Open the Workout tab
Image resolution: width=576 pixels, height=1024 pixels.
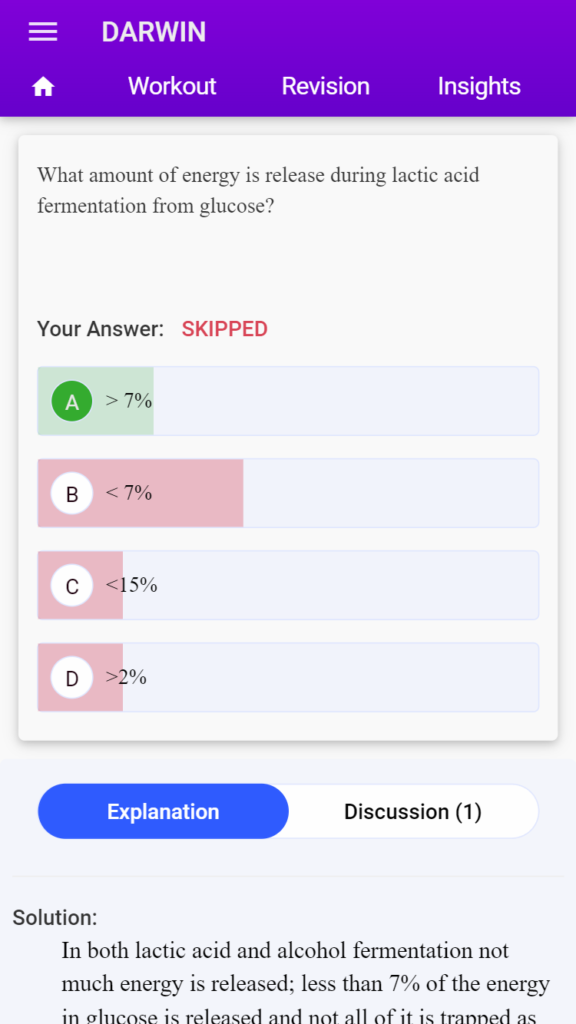click(172, 86)
